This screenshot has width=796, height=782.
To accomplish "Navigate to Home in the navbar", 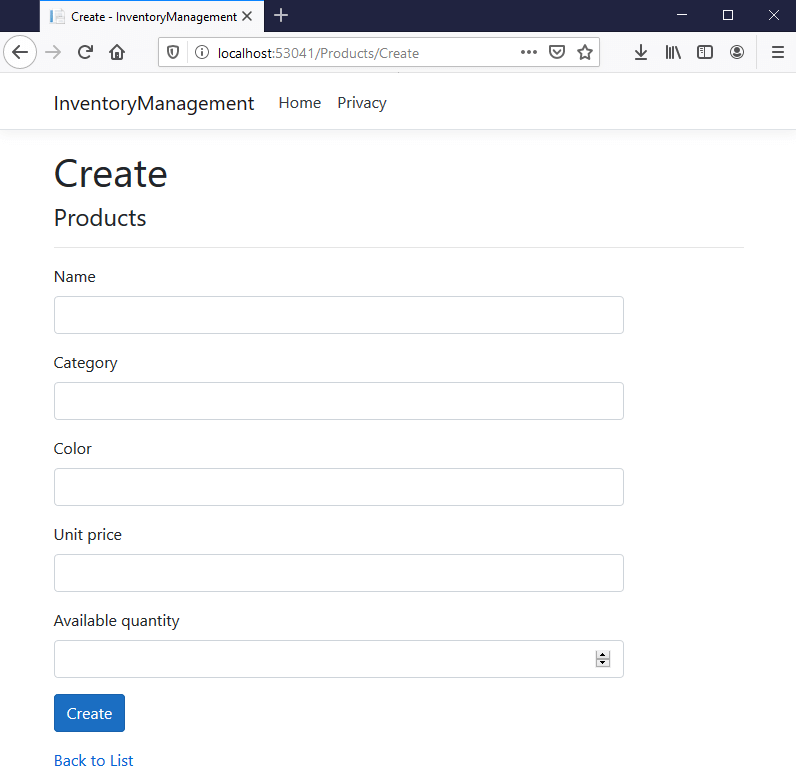I will [x=299, y=103].
